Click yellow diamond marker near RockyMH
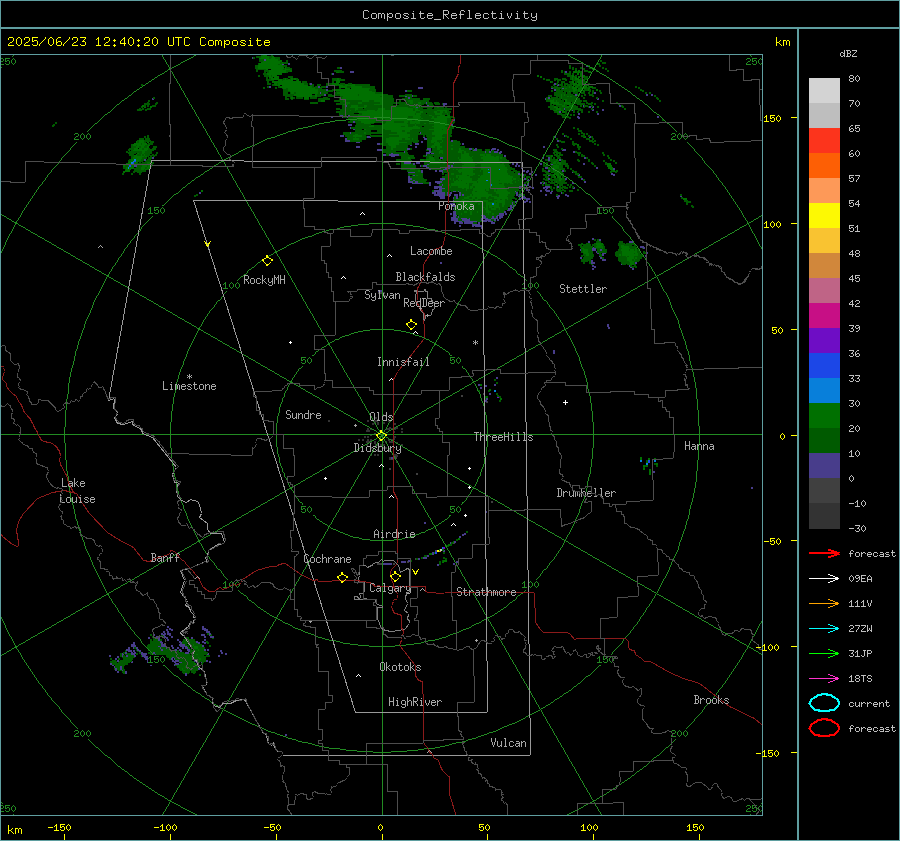The width and height of the screenshot is (900, 841). coord(267,261)
